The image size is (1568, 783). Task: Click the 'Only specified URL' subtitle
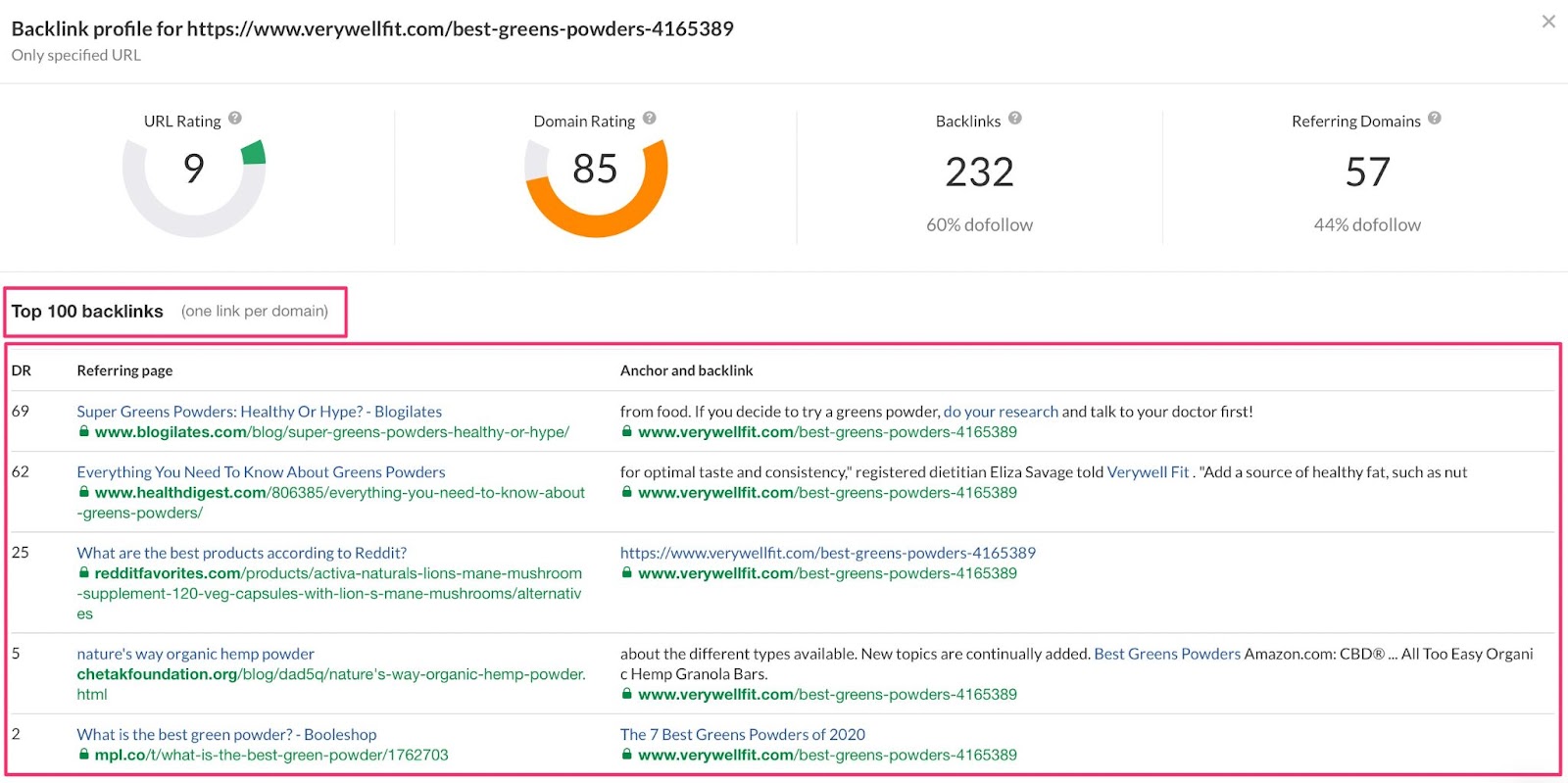point(76,55)
